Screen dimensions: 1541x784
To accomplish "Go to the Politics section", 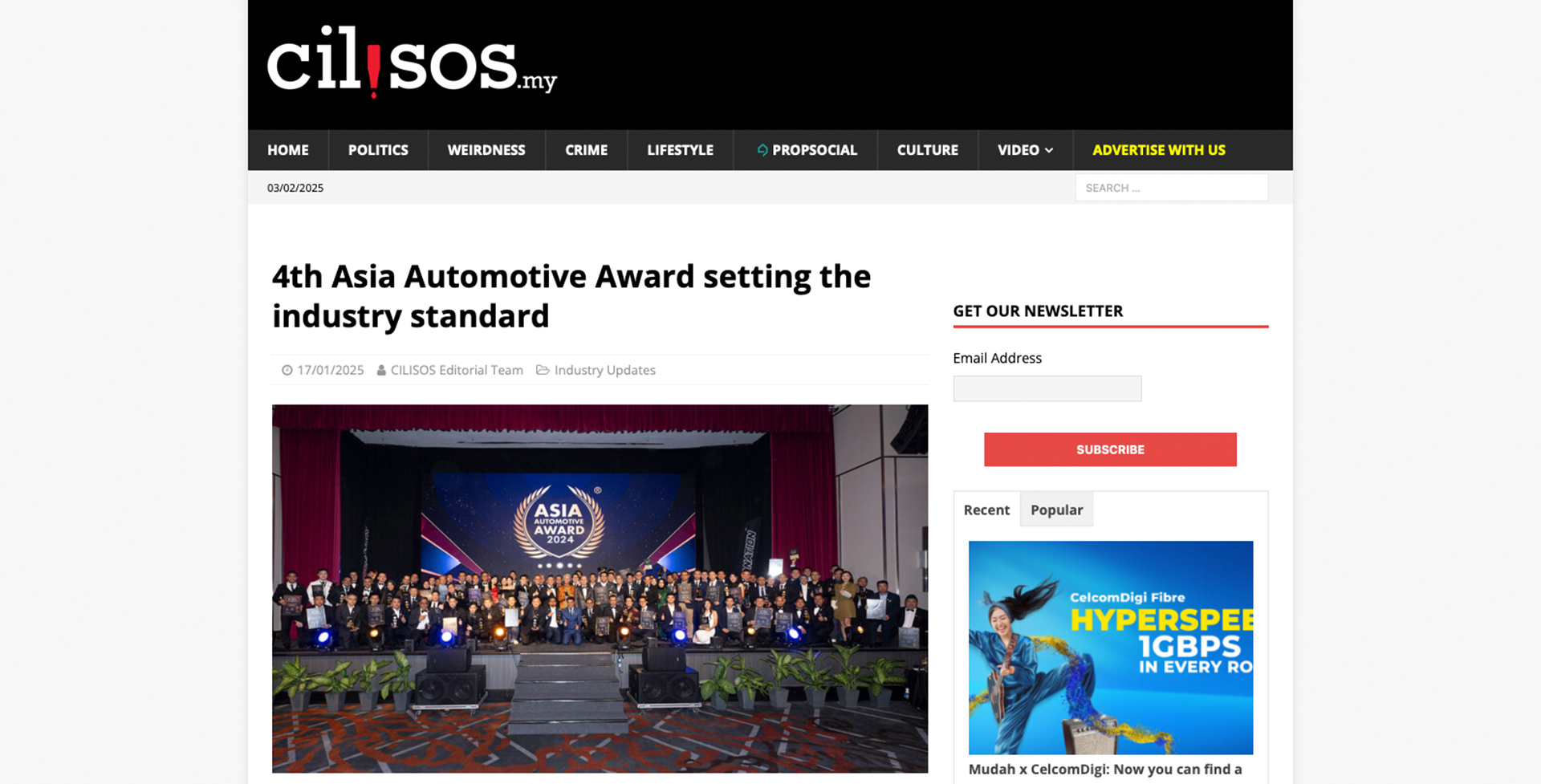I will (378, 150).
